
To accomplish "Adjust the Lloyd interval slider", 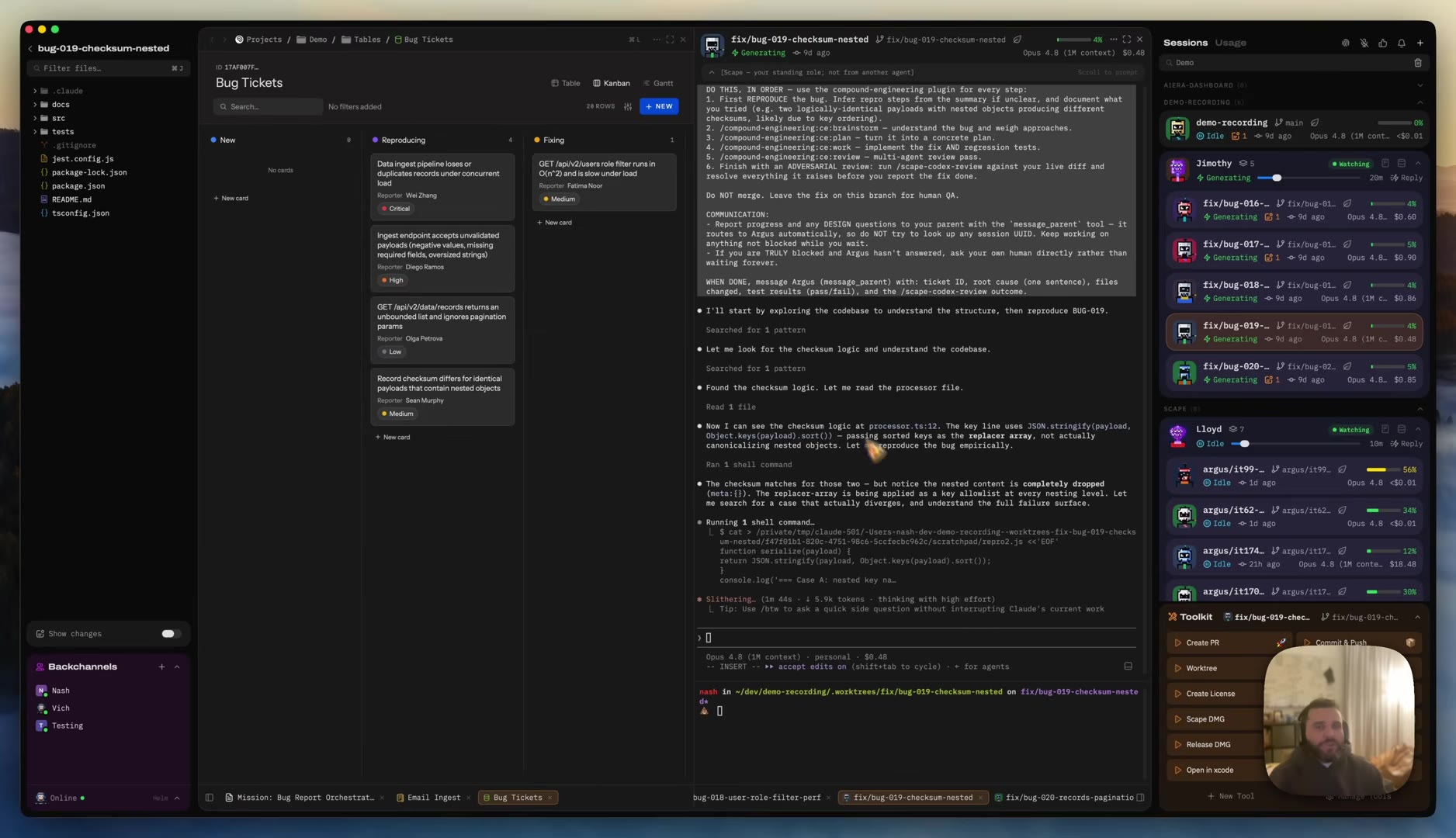I will (1244, 444).
